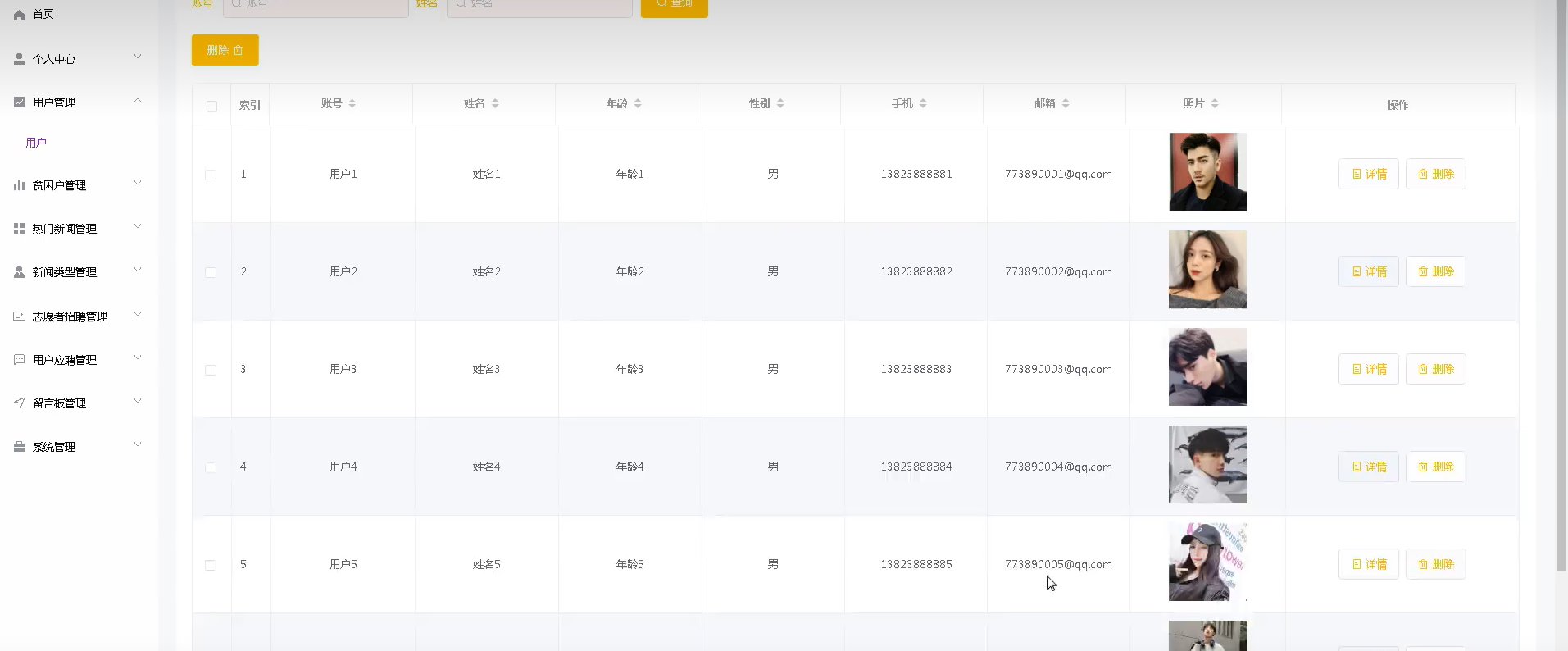
Task: Click the phone number 13823888882
Action: pos(916,271)
